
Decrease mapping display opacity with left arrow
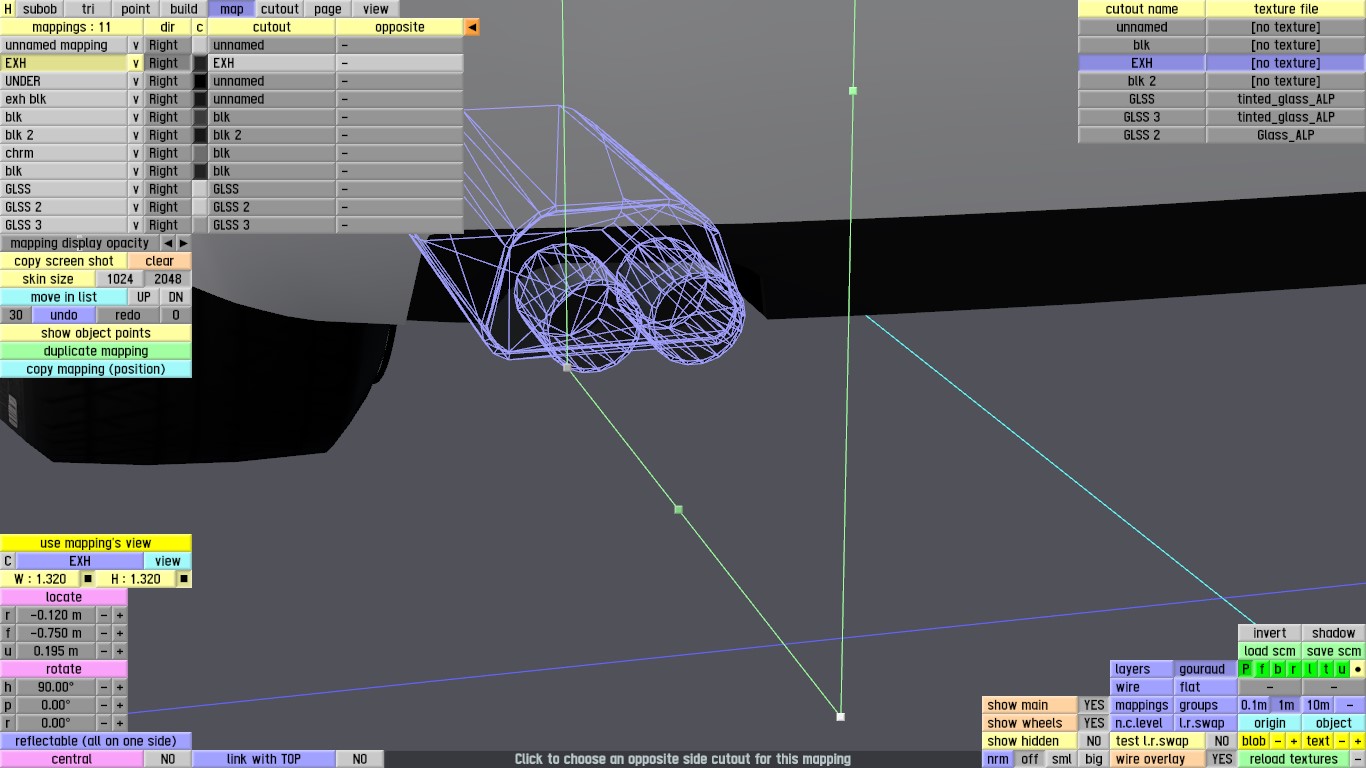pyautogui.click(x=168, y=243)
